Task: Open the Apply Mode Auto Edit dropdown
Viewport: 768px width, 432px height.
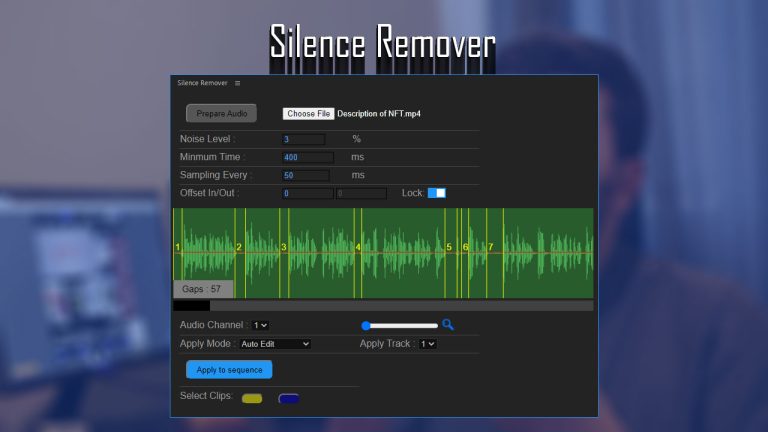Action: 275,344
